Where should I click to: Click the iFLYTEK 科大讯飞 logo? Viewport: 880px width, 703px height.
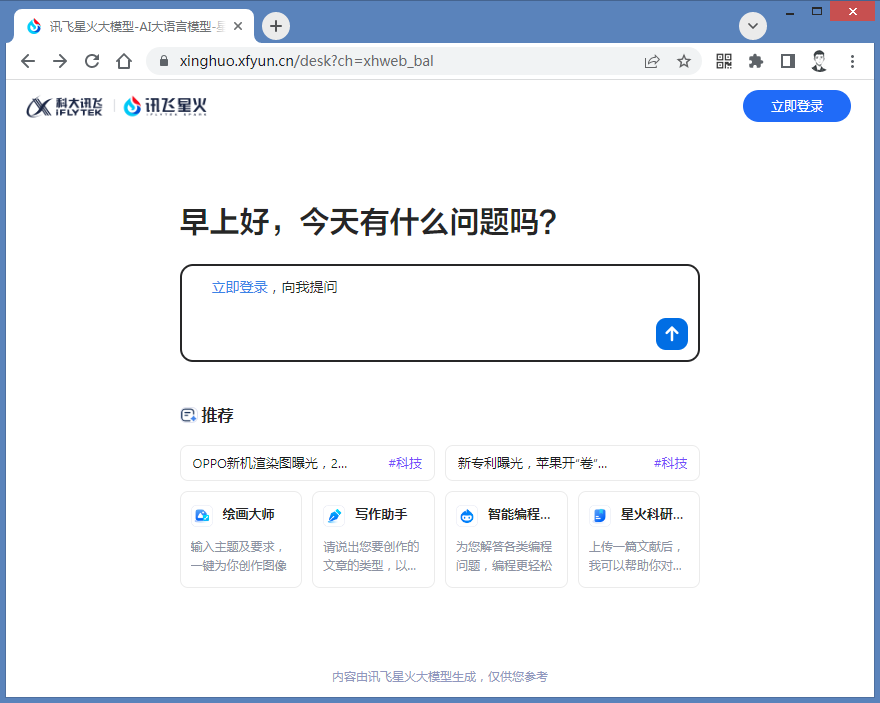(x=65, y=107)
